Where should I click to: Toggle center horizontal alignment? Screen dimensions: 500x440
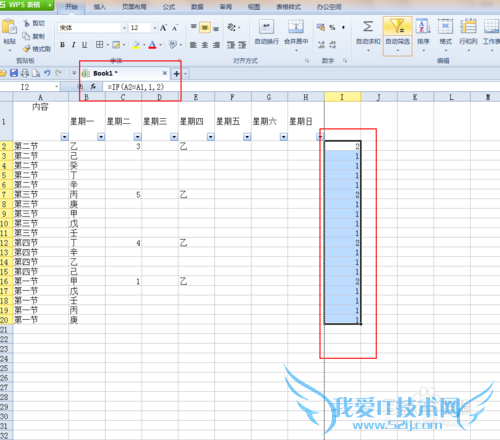205,45
